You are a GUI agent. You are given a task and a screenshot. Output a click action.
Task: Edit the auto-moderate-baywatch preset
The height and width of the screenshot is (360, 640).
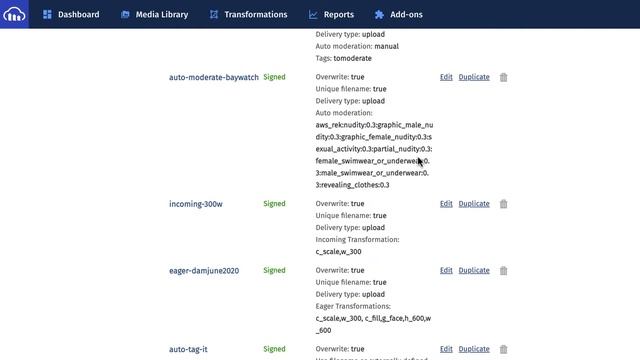[x=446, y=77]
